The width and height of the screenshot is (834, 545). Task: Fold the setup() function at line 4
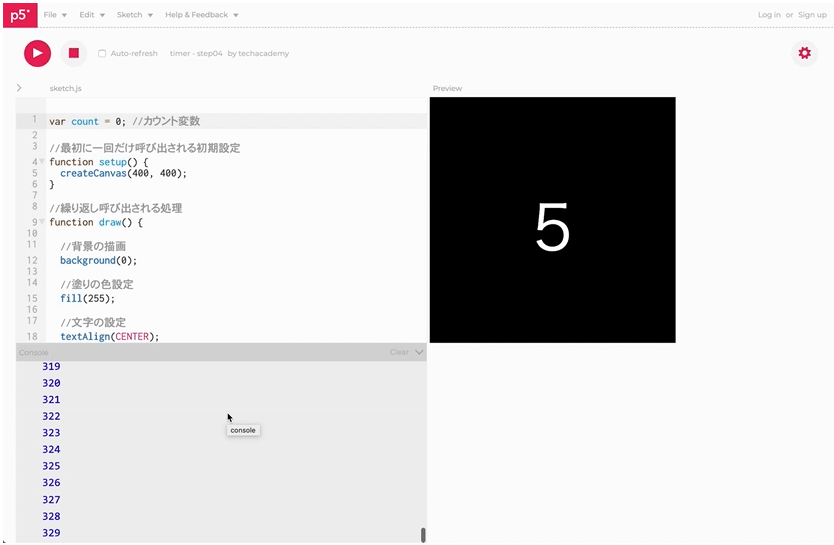click(42, 161)
